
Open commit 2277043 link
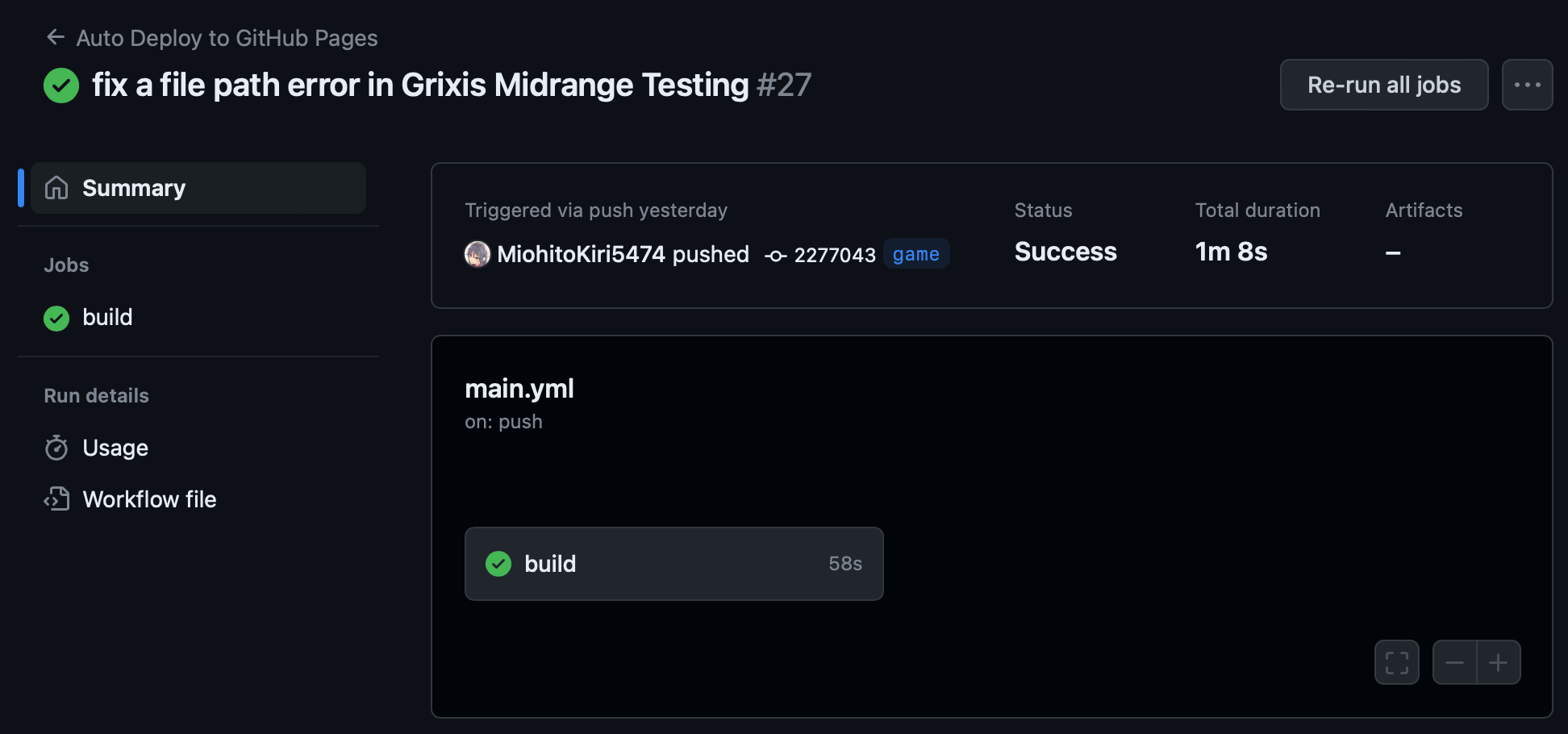pos(834,255)
